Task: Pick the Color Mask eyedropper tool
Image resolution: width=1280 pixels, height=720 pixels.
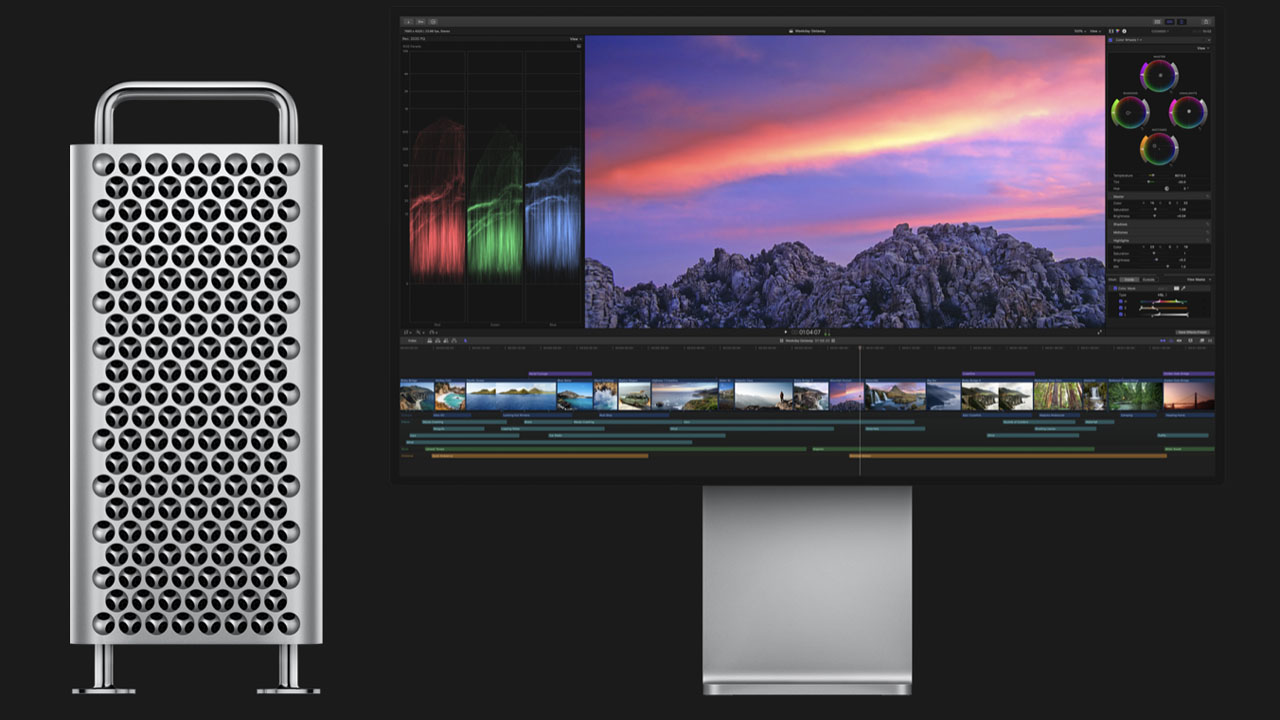Action: (x=1183, y=288)
